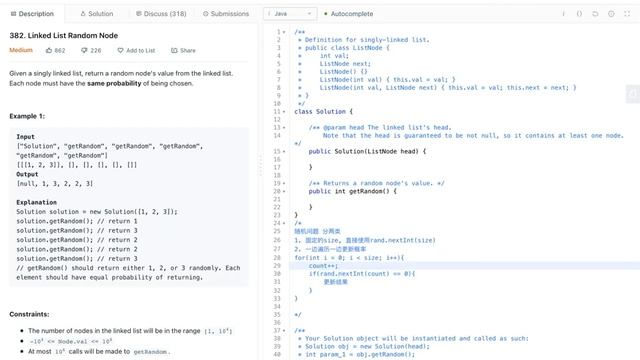Click the thumbs-down dislike icon 226
640x360 pixels.
(x=84, y=51)
